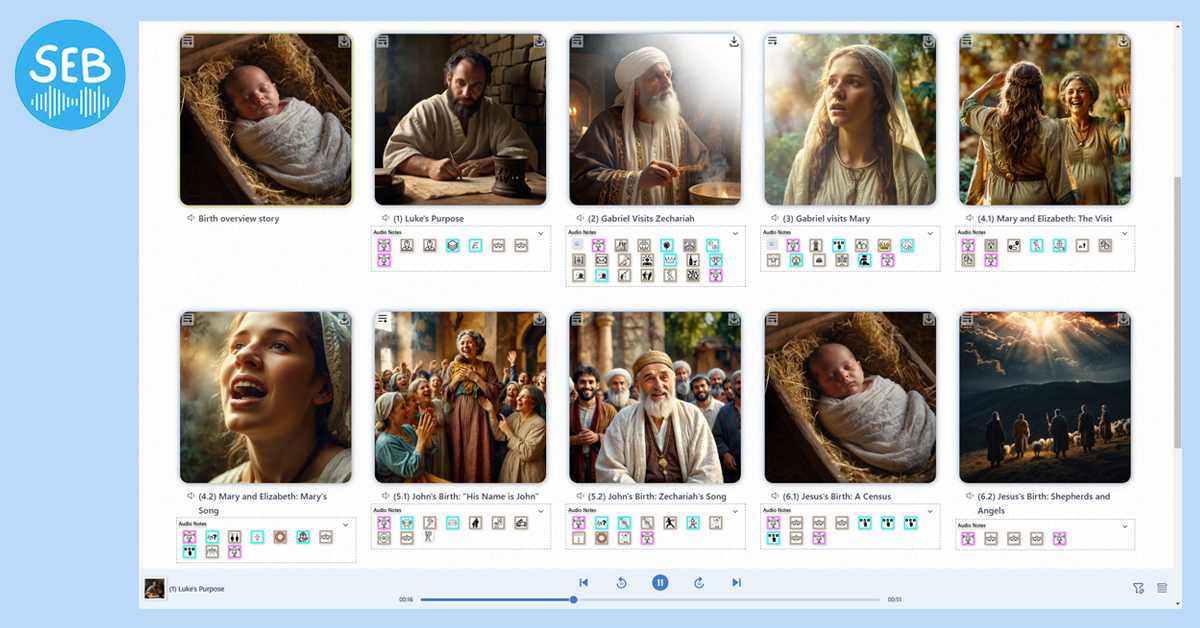Select the shepherds night sky thumbnail
Image resolution: width=1200 pixels, height=628 pixels.
point(1045,397)
